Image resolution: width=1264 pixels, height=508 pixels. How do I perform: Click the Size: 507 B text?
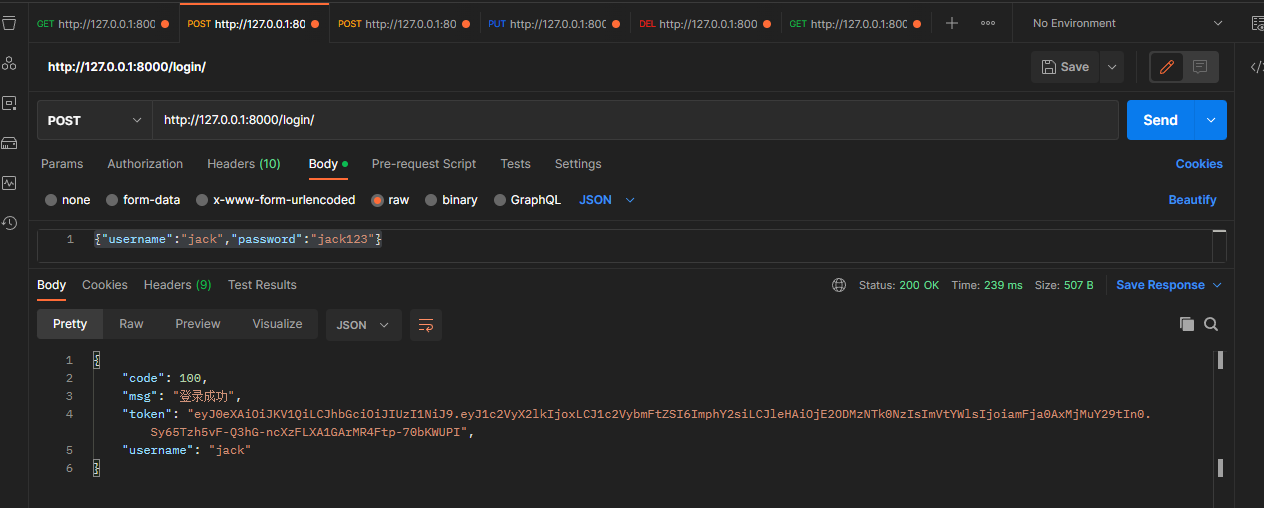coord(1064,285)
